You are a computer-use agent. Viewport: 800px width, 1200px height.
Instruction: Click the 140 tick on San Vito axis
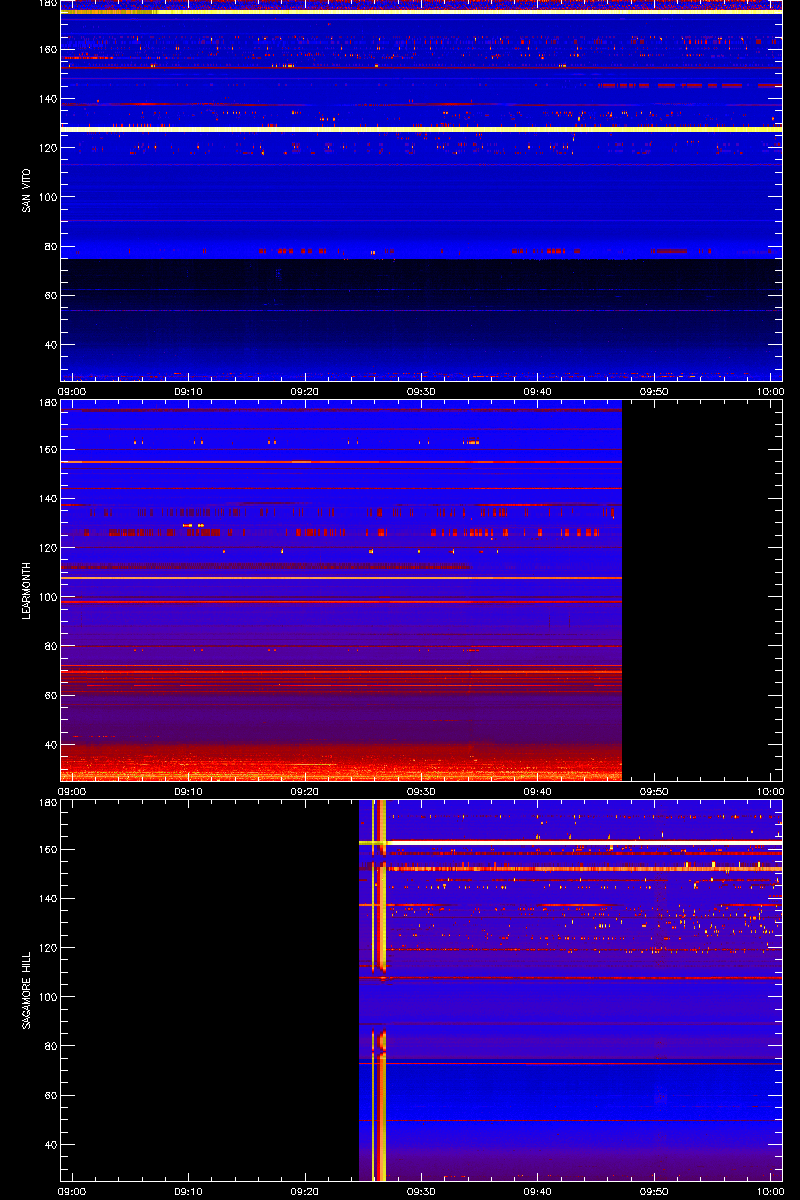point(46,99)
